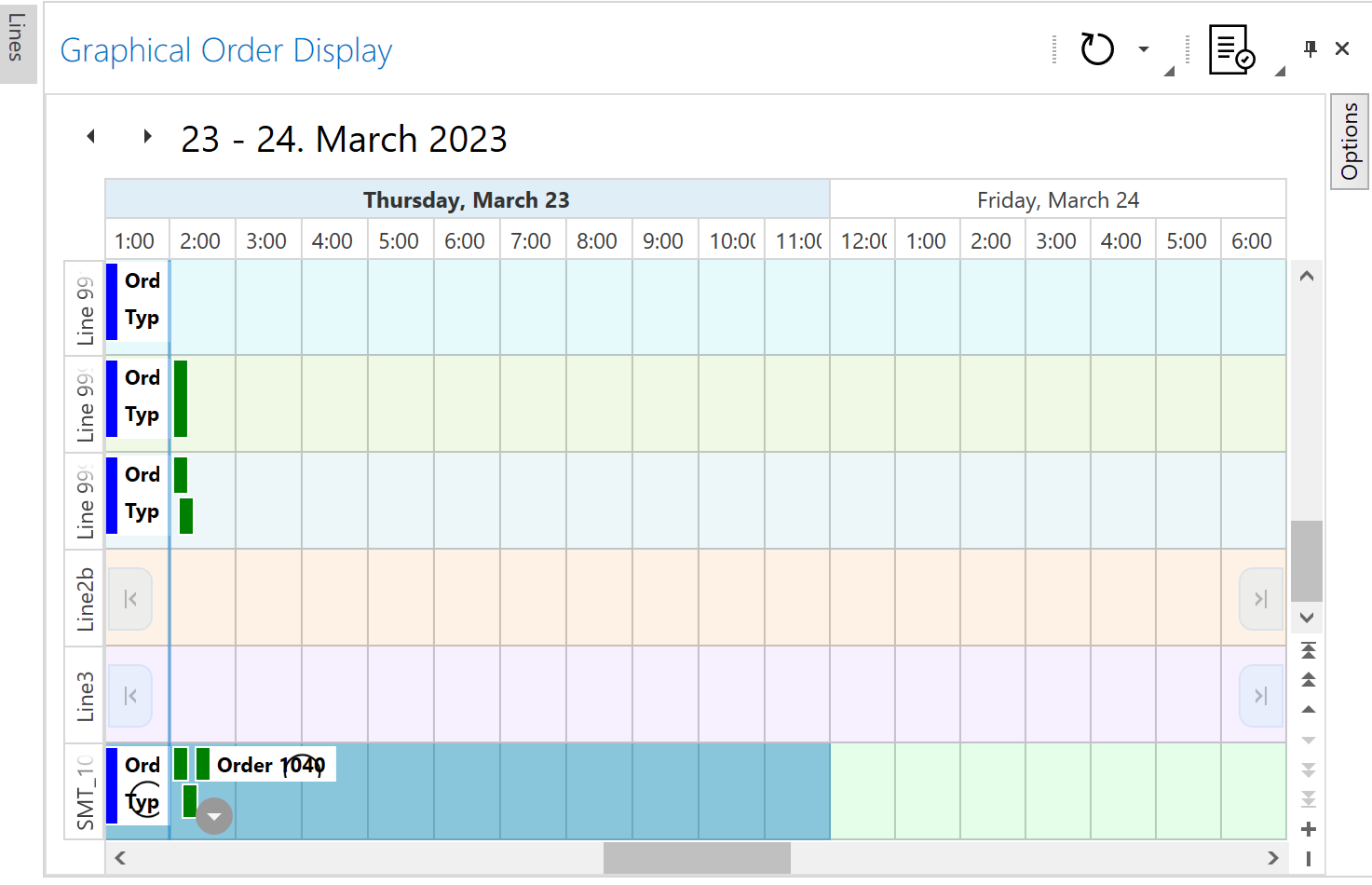Expand the refresh group corner expander

[1169, 70]
